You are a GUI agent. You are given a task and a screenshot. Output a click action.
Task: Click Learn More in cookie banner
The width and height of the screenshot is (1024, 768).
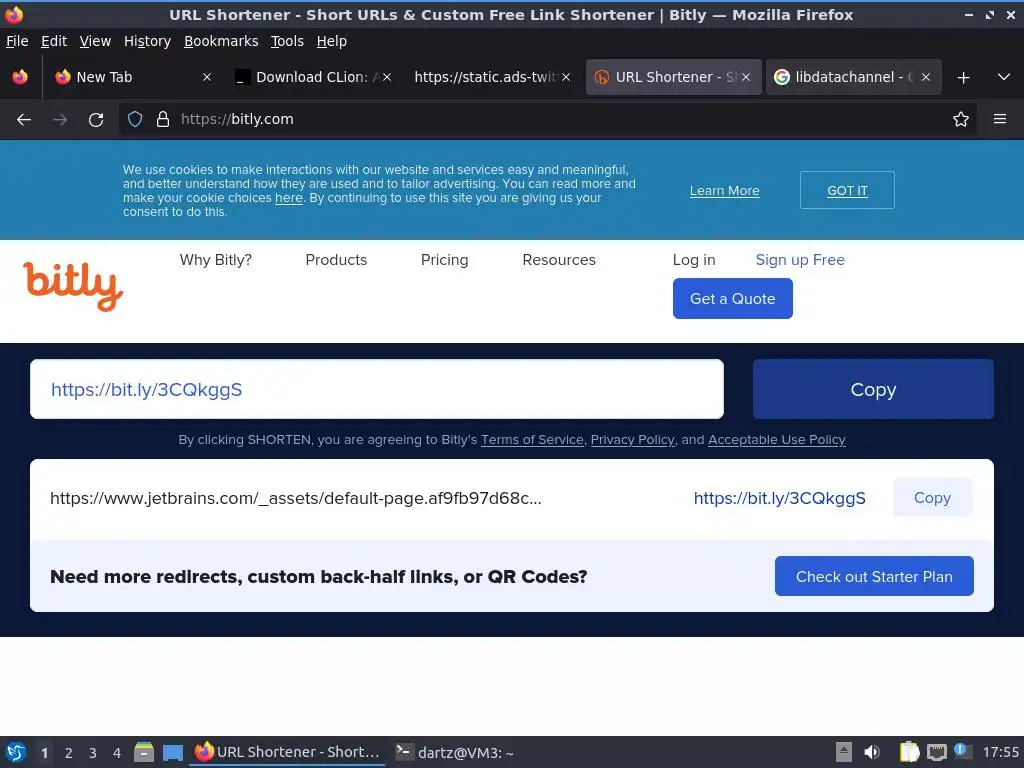pos(724,191)
